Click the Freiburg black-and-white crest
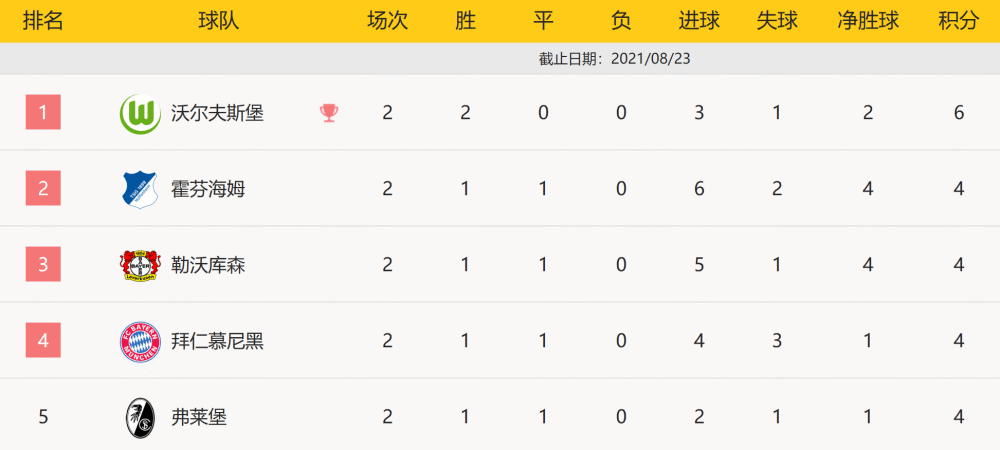 [x=139, y=417]
